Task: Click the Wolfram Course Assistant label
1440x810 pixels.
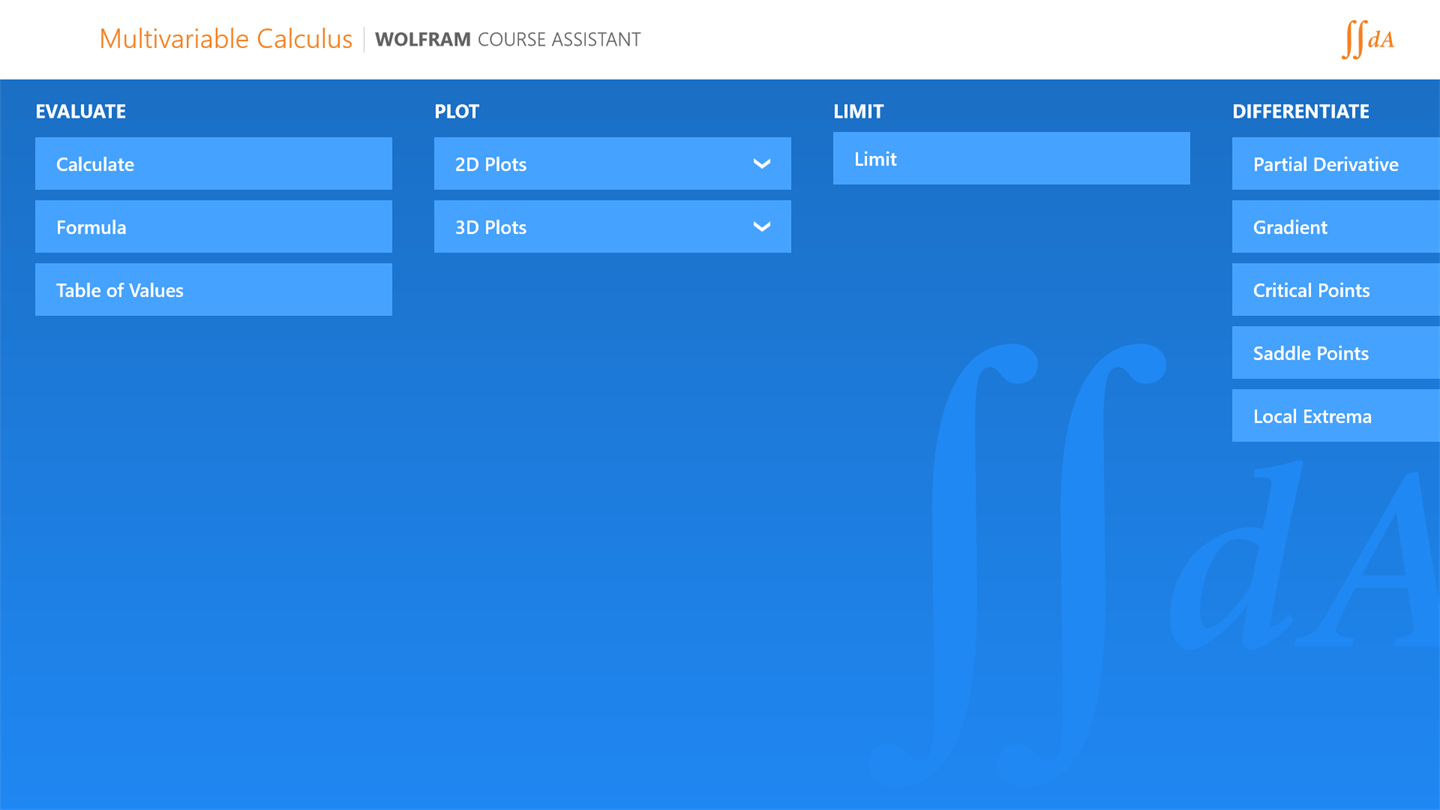Action: point(508,40)
